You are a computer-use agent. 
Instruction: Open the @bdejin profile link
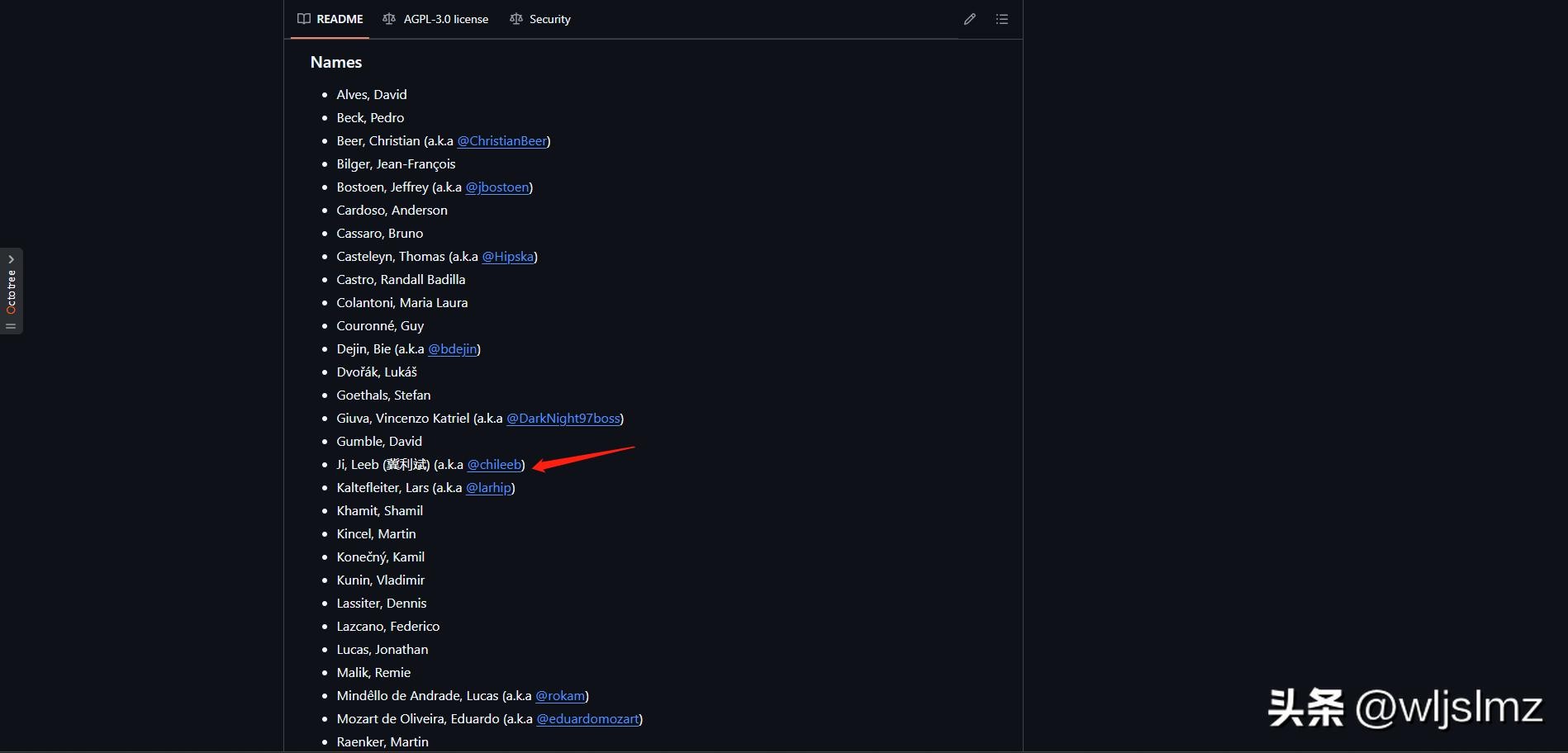coord(452,349)
